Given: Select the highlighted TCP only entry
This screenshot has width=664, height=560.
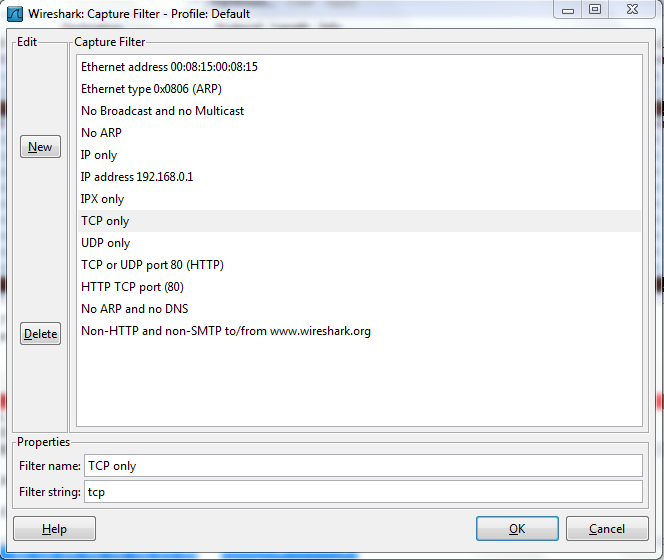Looking at the screenshot, I should (359, 221).
